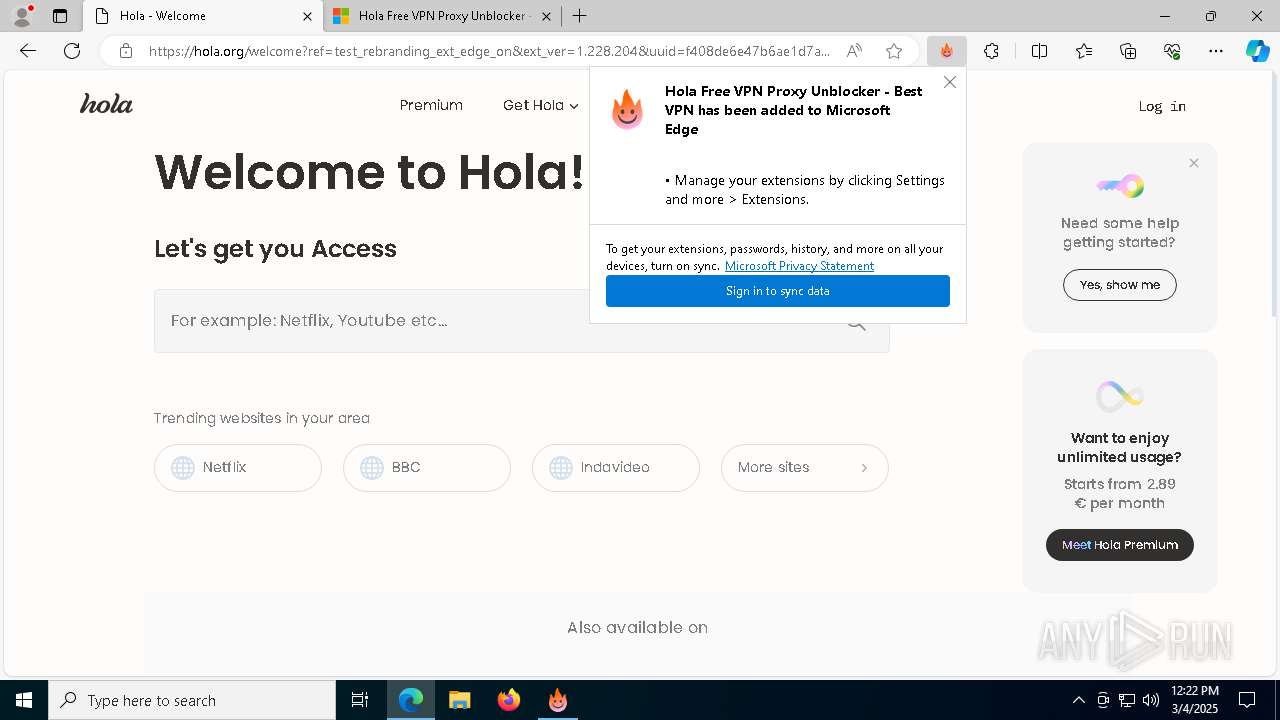Screen dimensions: 1280x720
Task: Open the Extensions puzzle icon
Action: click(991, 51)
